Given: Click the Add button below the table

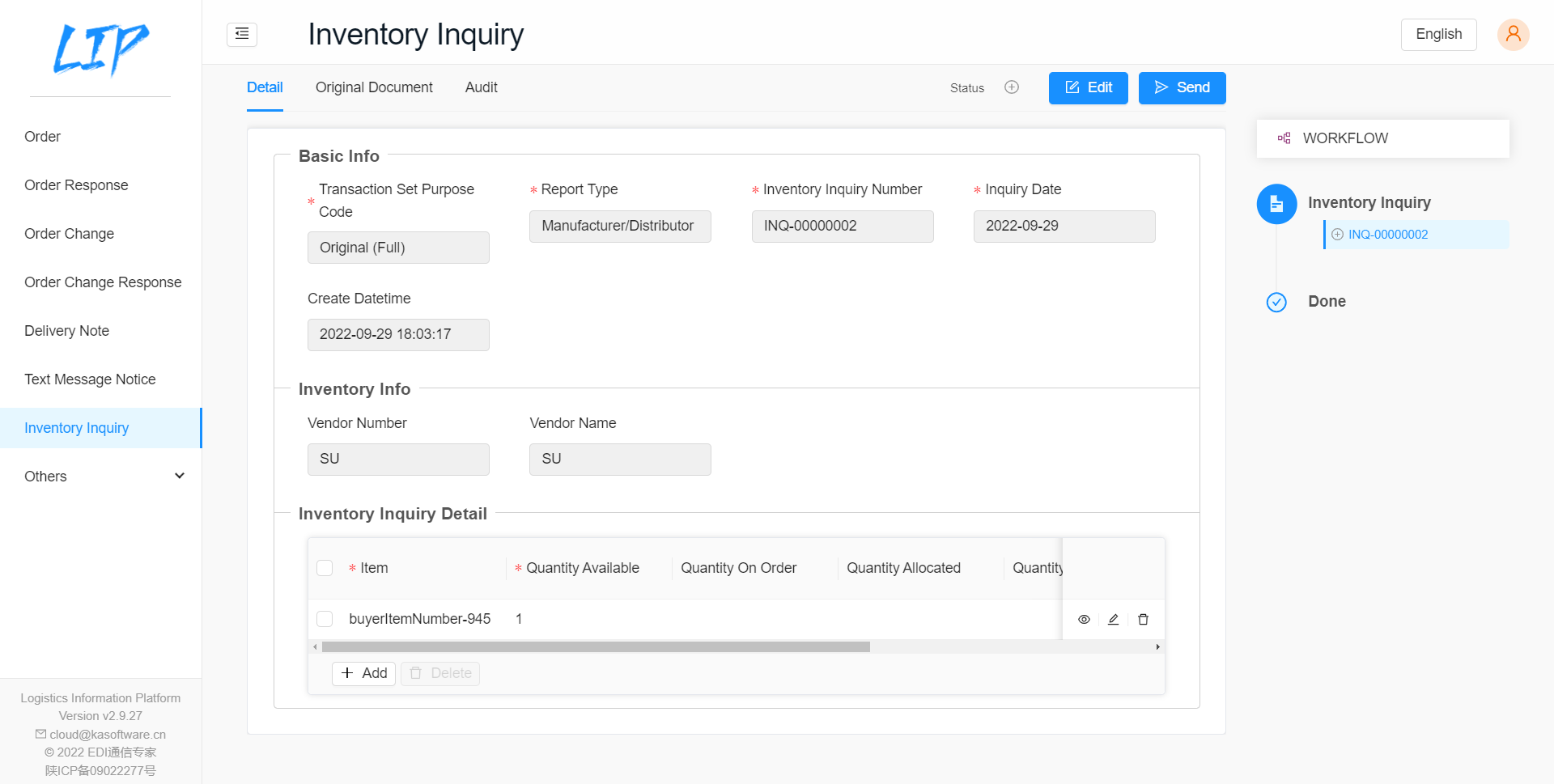Looking at the screenshot, I should tap(363, 673).
